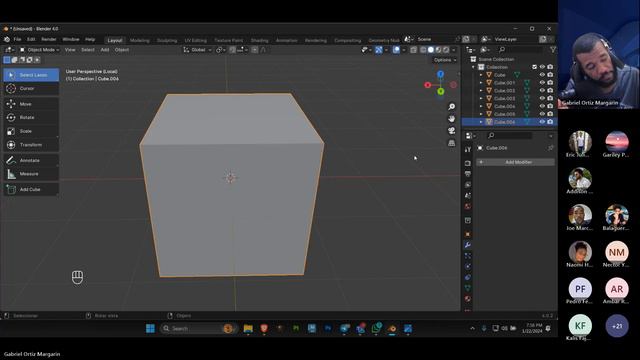Image resolution: width=640 pixels, height=360 pixels.
Task: Click the blue Z axis on navigation gizmo
Action: point(440,74)
